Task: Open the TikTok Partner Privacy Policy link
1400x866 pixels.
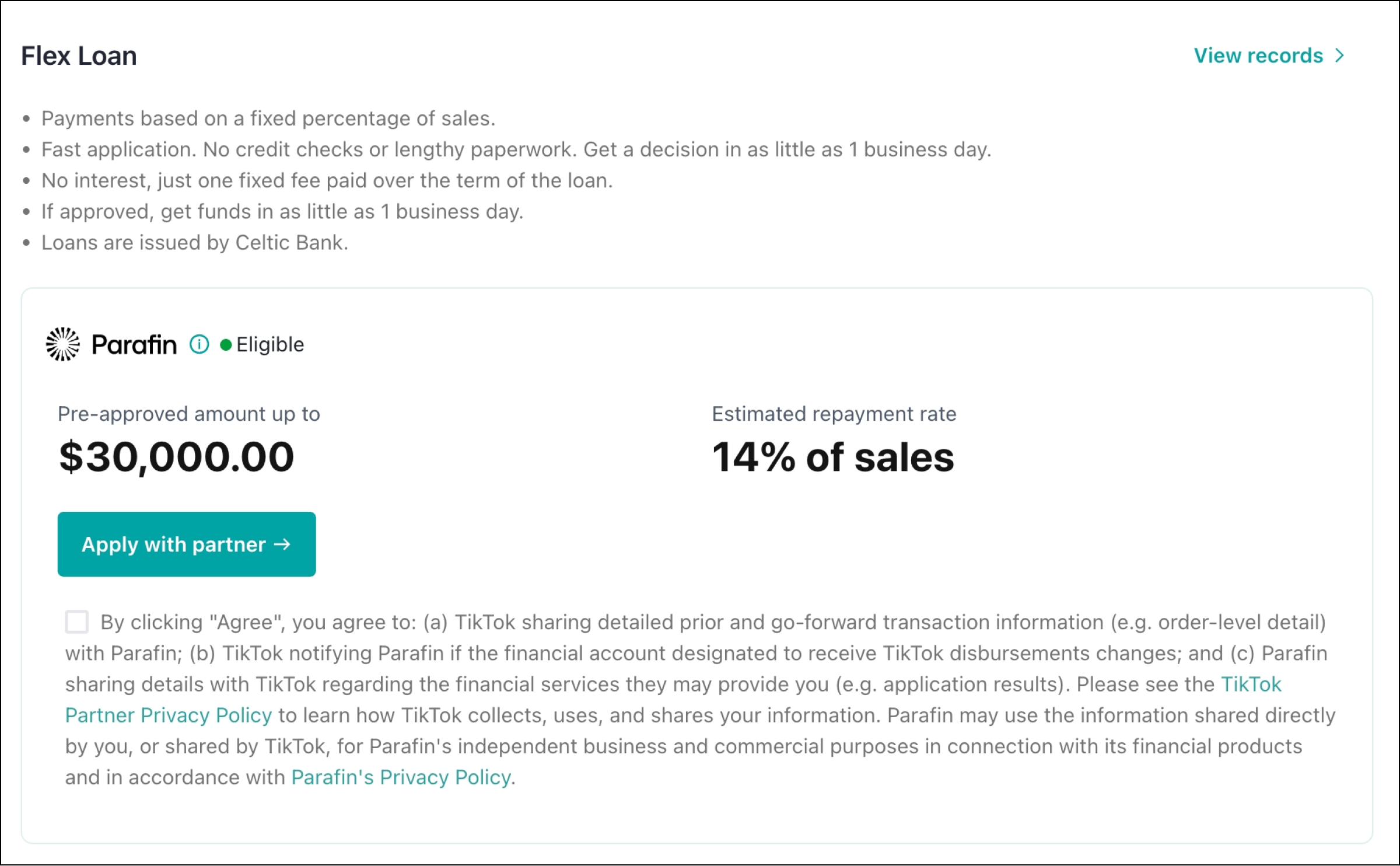Action: (x=168, y=715)
